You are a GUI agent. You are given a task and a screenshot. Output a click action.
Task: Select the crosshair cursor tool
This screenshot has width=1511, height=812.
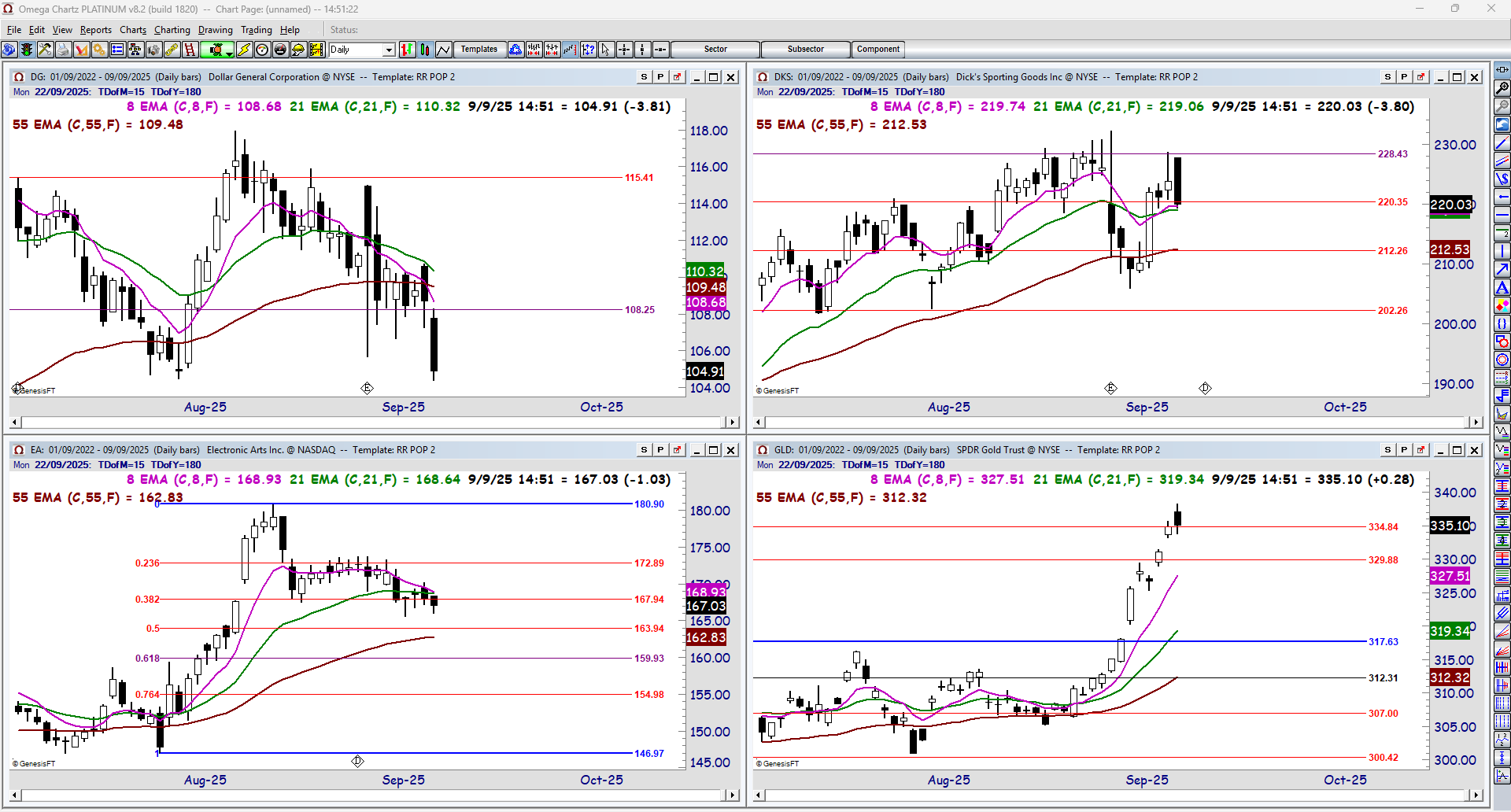click(x=624, y=50)
